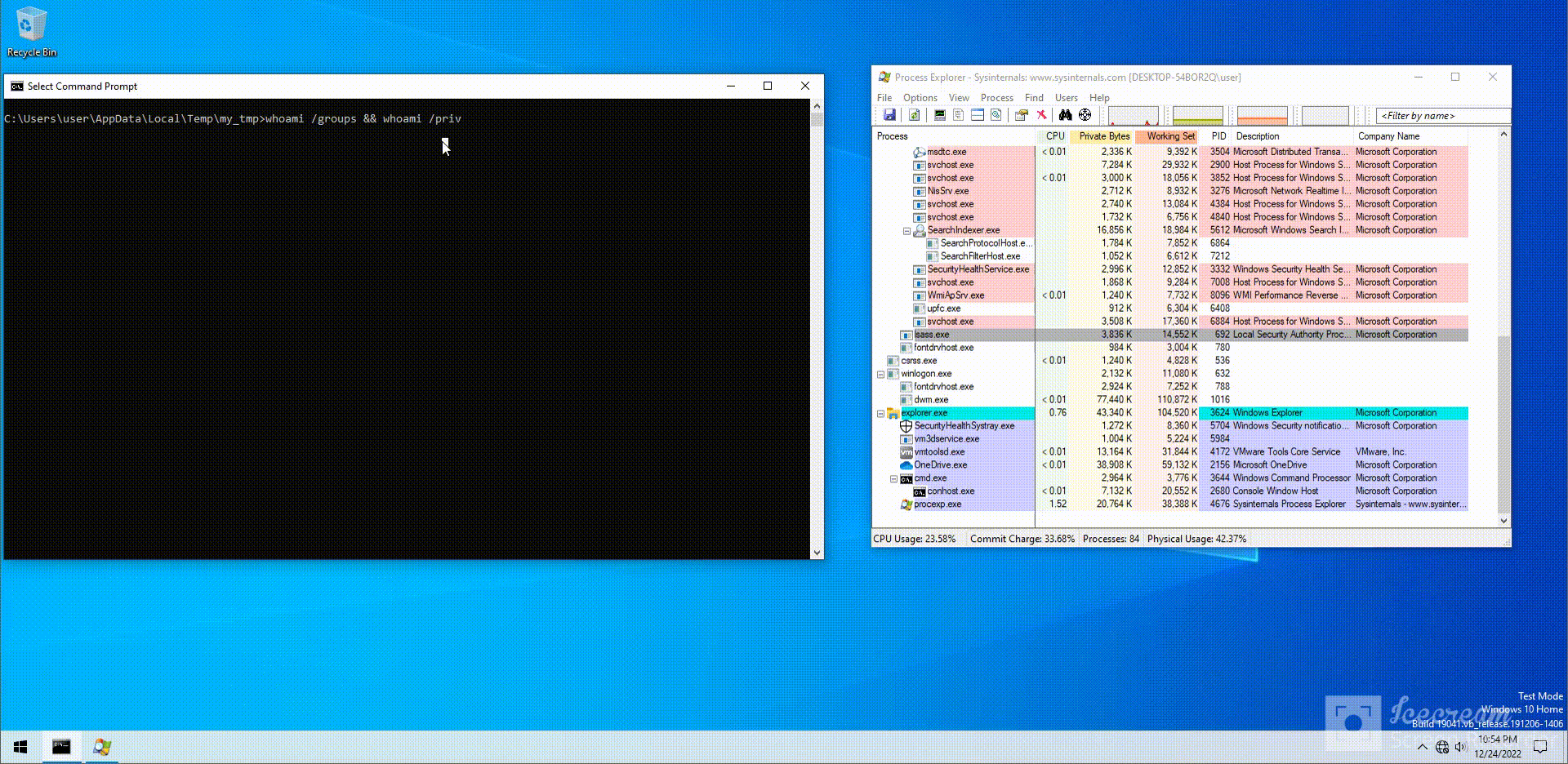Sort by the PID column header
Image resolution: width=1568 pixels, height=764 pixels.
1217,136
